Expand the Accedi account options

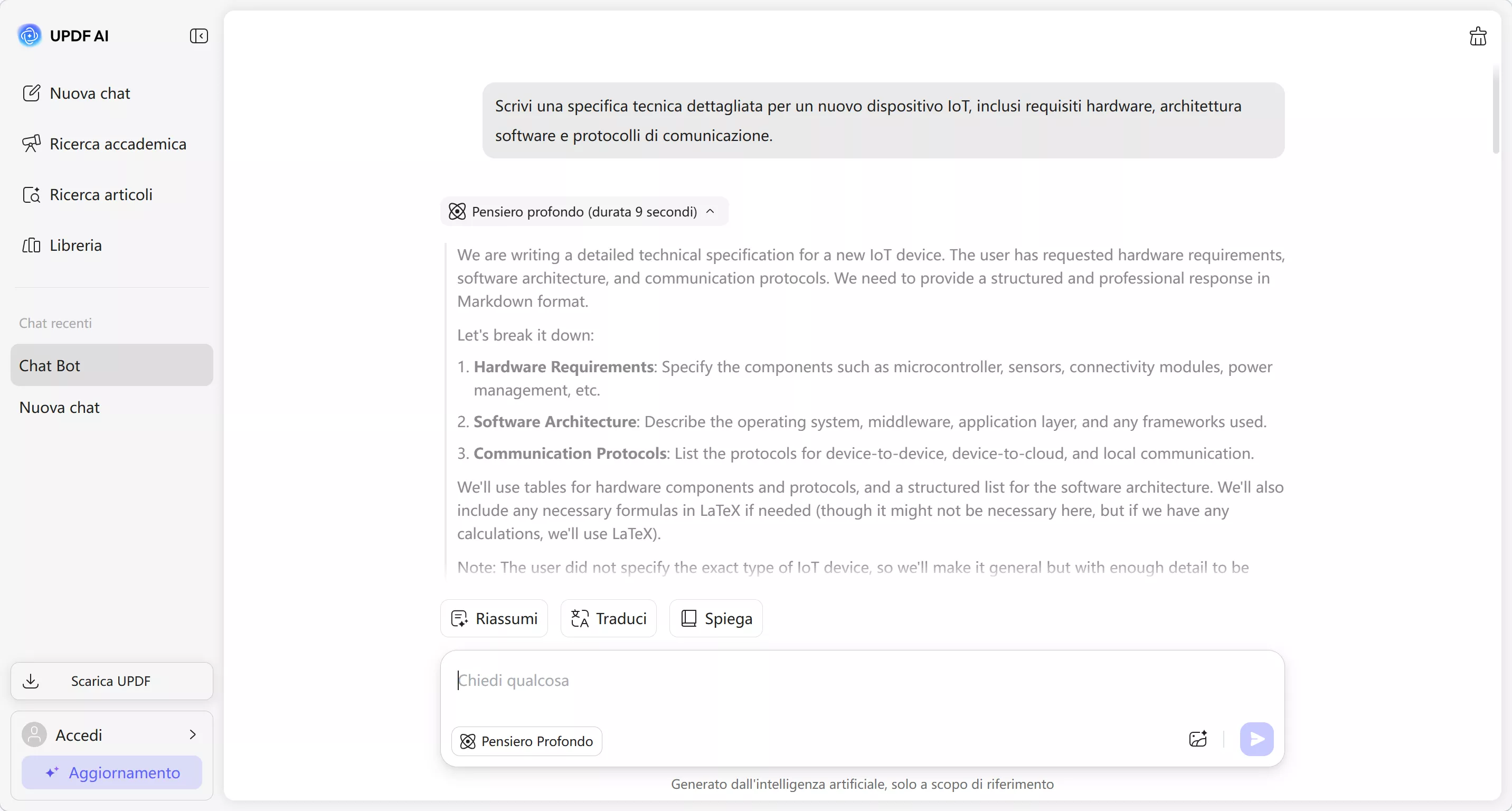click(194, 735)
